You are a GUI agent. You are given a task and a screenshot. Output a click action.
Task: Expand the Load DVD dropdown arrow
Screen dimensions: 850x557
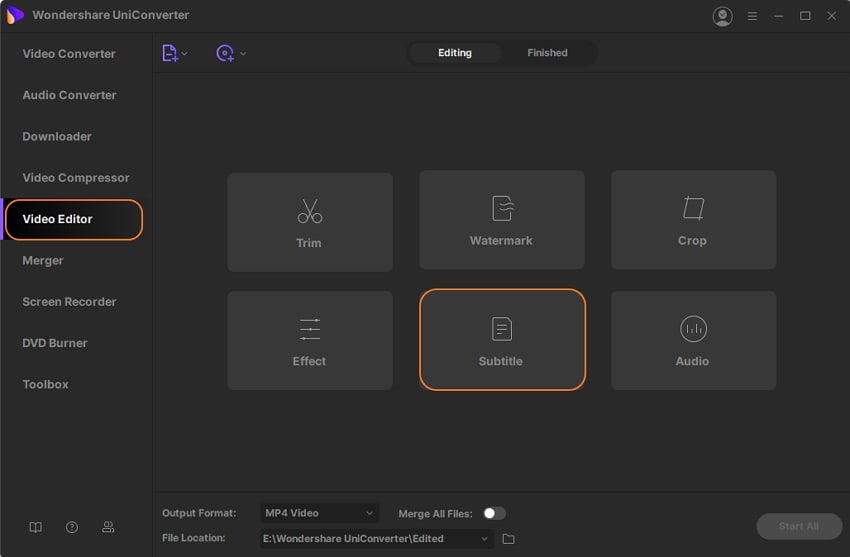click(243, 54)
